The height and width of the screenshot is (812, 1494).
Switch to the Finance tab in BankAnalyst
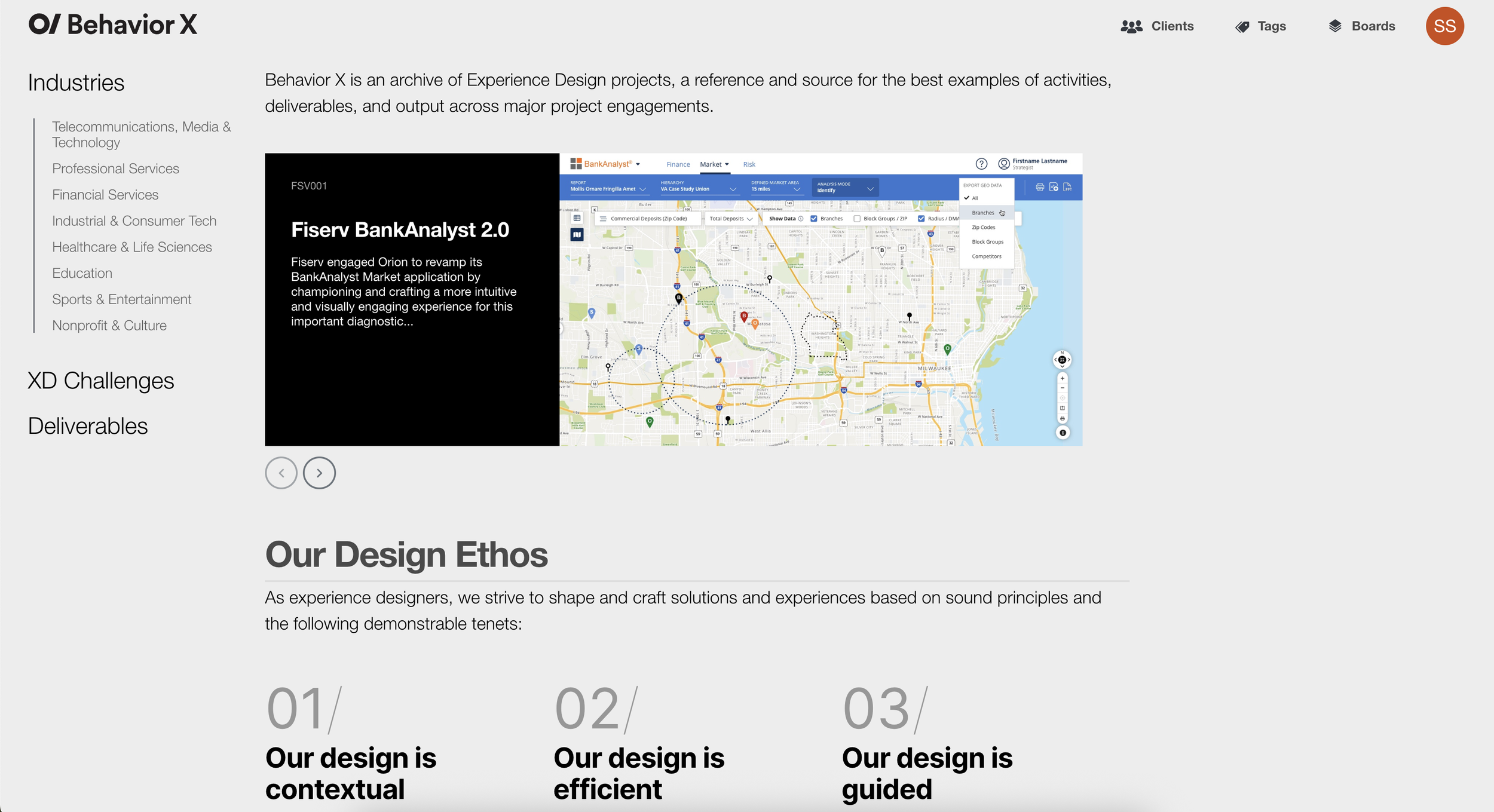(678, 164)
